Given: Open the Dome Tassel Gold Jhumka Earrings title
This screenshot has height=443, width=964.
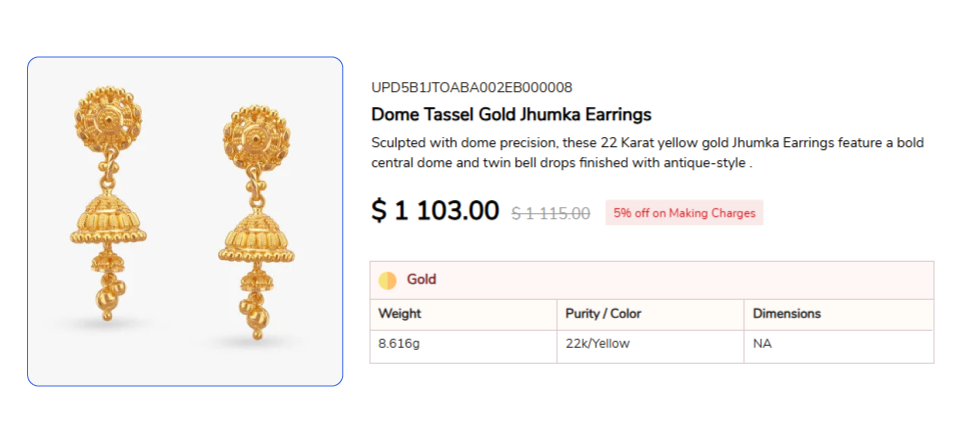Looking at the screenshot, I should (x=511, y=114).
